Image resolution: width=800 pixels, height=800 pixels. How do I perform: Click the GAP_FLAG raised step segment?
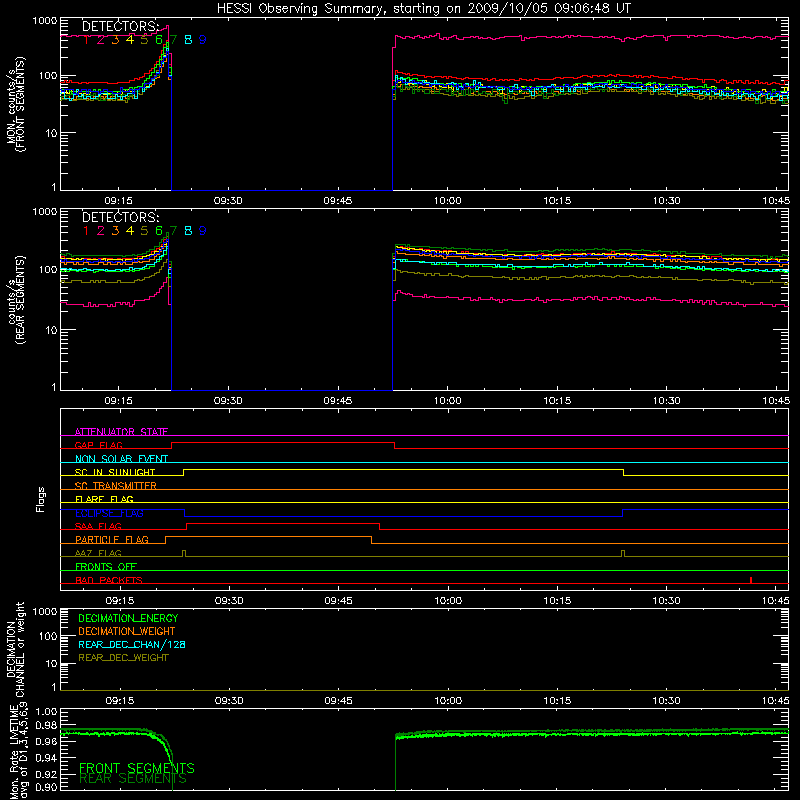point(283,442)
